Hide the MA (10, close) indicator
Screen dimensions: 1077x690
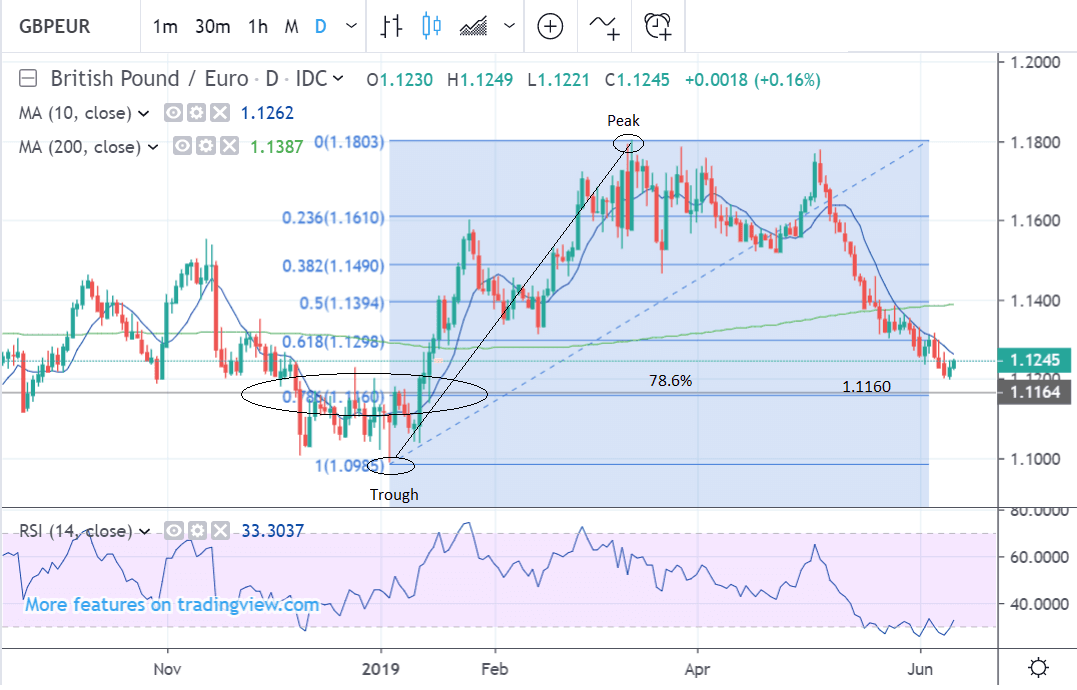coord(173,113)
